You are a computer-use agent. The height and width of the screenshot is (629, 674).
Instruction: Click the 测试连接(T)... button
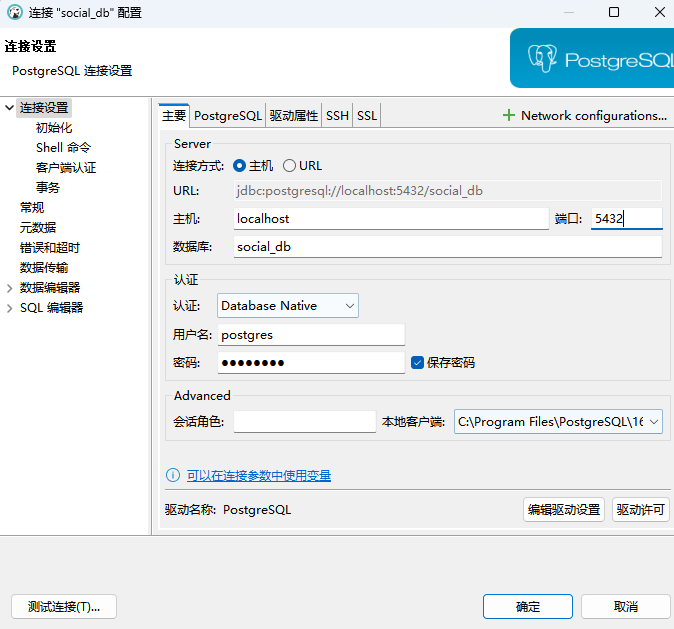(64, 607)
